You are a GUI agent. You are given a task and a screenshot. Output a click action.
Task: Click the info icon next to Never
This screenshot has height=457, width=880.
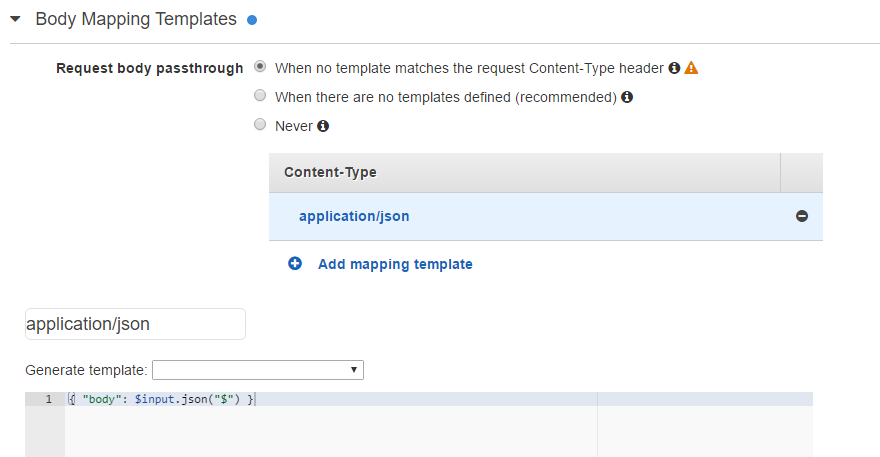pos(323,126)
